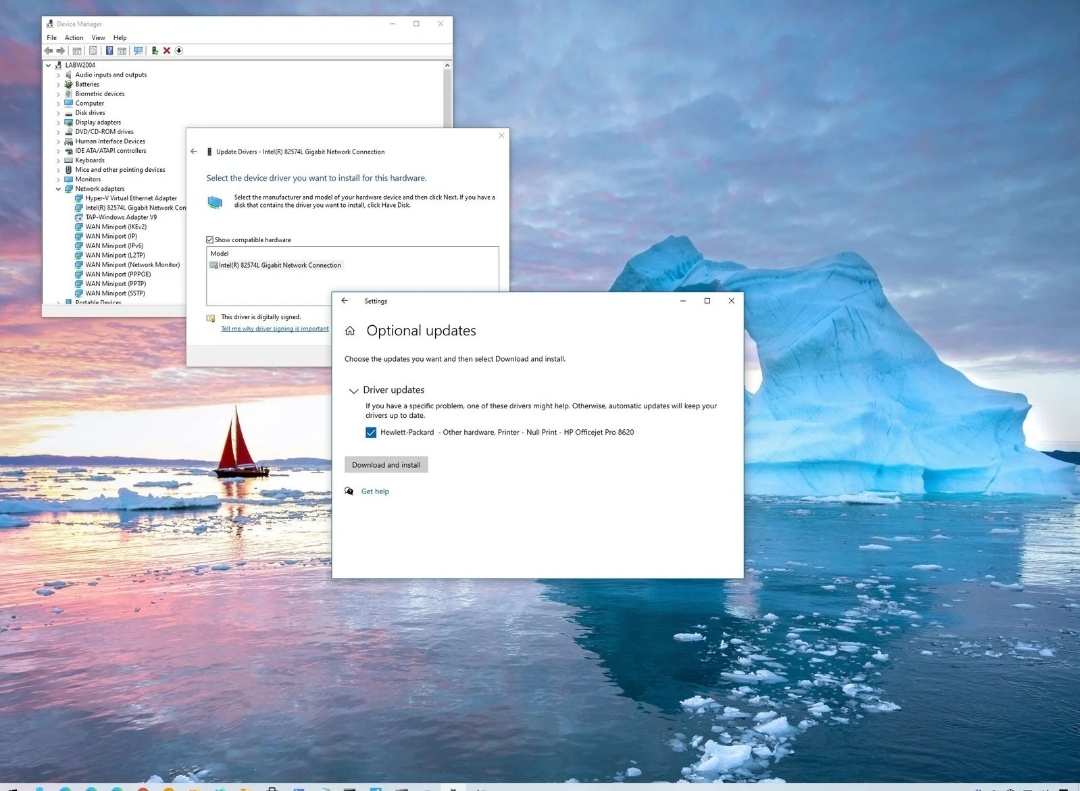Click the Display adapters category icon
The width and height of the screenshot is (1080, 791).
point(69,123)
